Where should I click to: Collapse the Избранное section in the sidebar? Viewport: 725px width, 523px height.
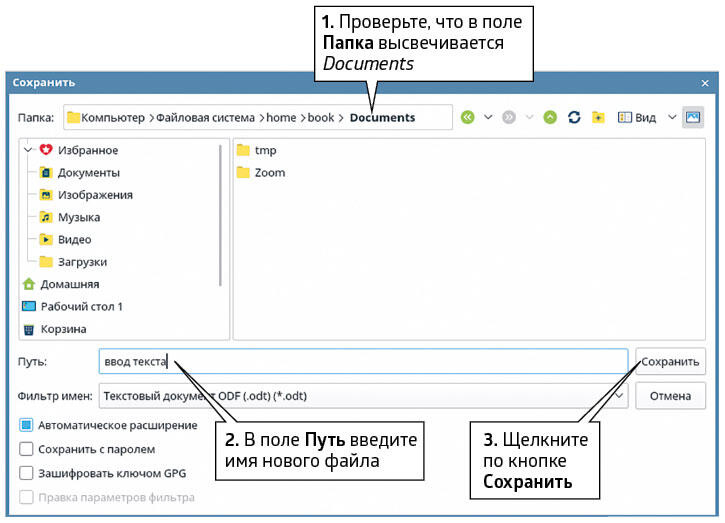[x=26, y=150]
